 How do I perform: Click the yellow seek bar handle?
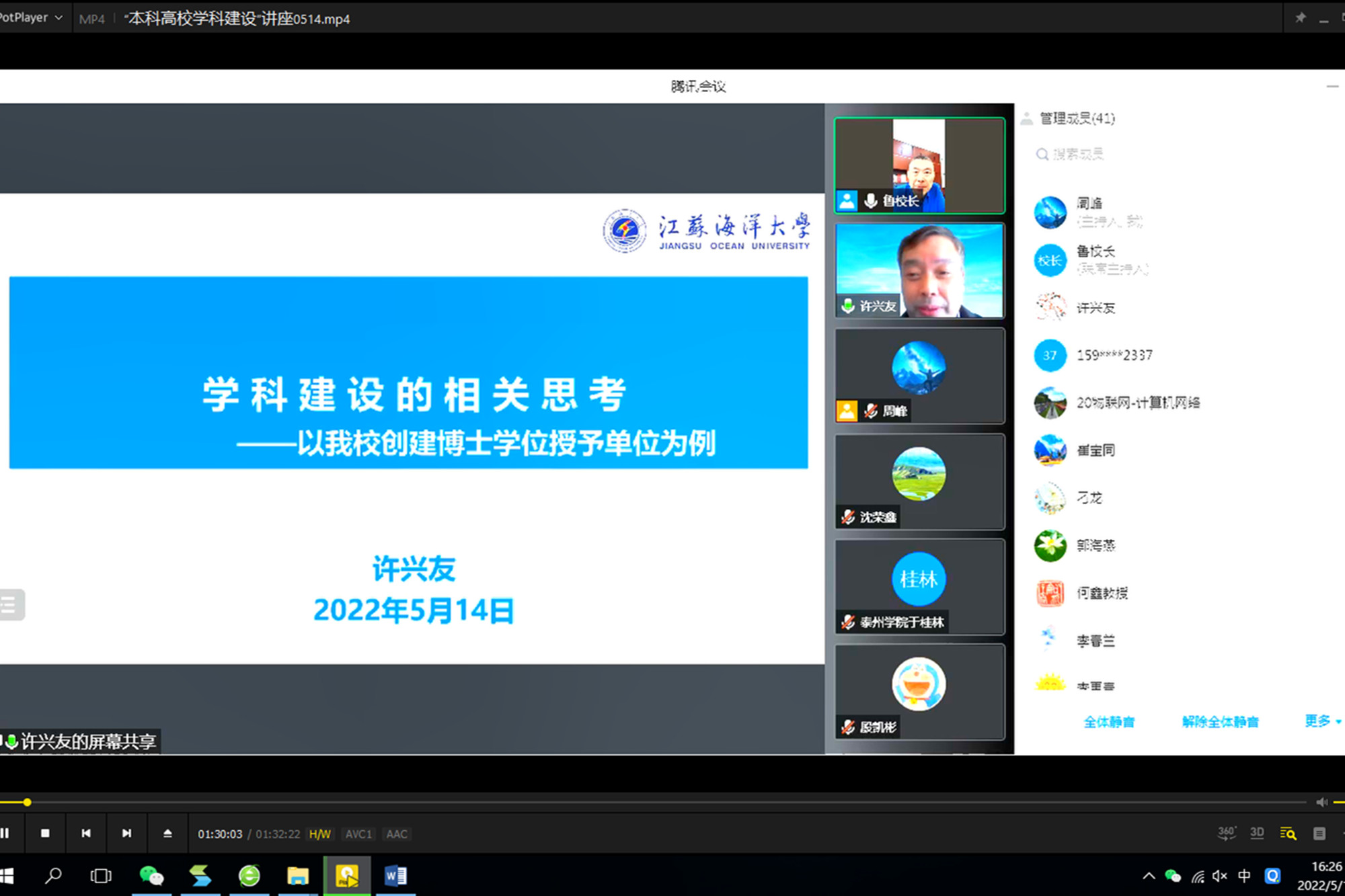[x=27, y=802]
